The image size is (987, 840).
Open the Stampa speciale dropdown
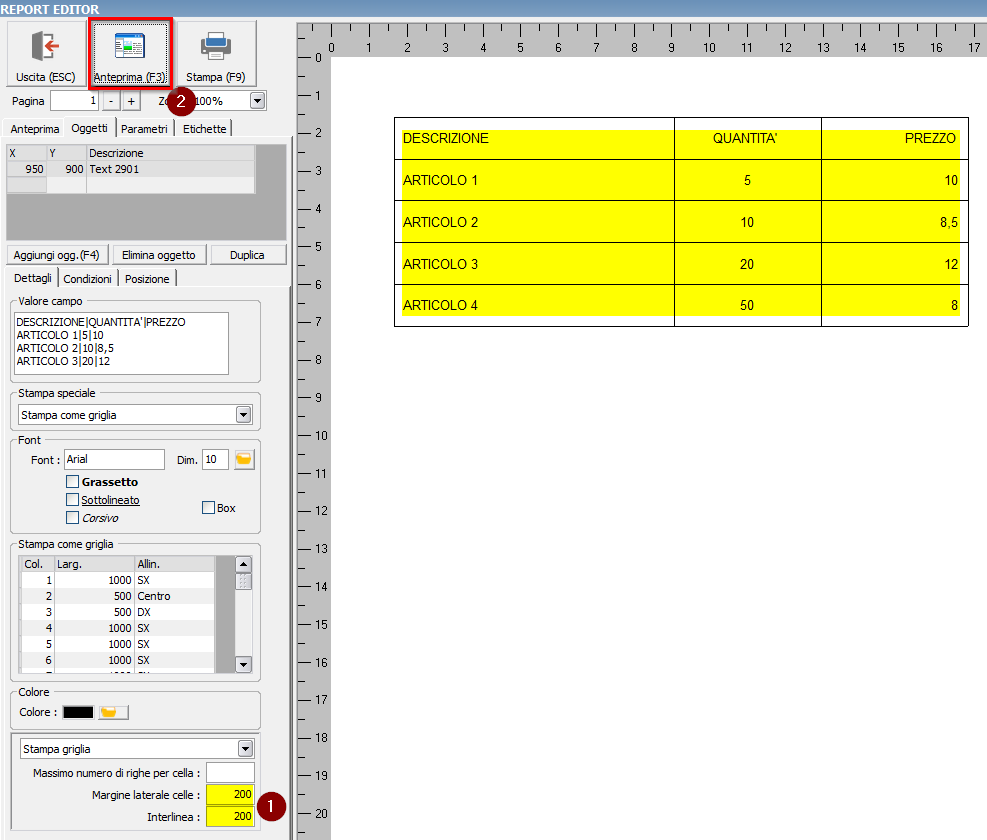(243, 415)
